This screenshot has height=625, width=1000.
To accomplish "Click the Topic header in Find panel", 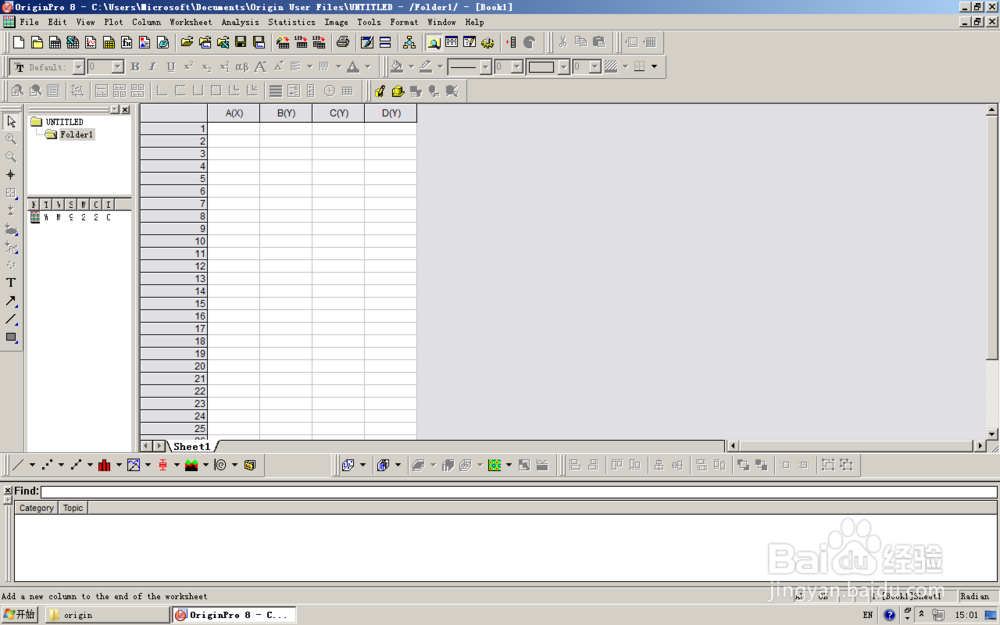I will pyautogui.click(x=73, y=508).
